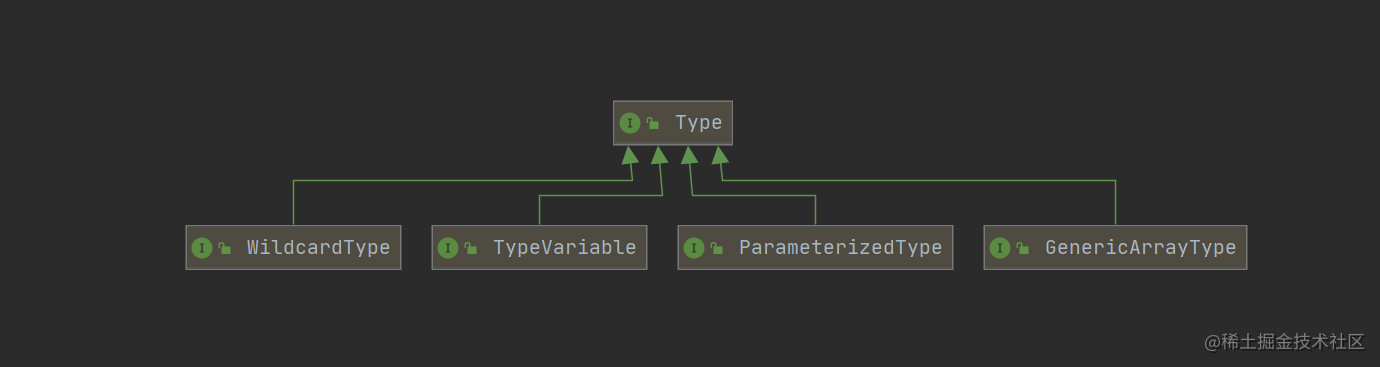Click the 'GenericArrayType' label text
The height and width of the screenshot is (367, 1380).
coord(1141,248)
